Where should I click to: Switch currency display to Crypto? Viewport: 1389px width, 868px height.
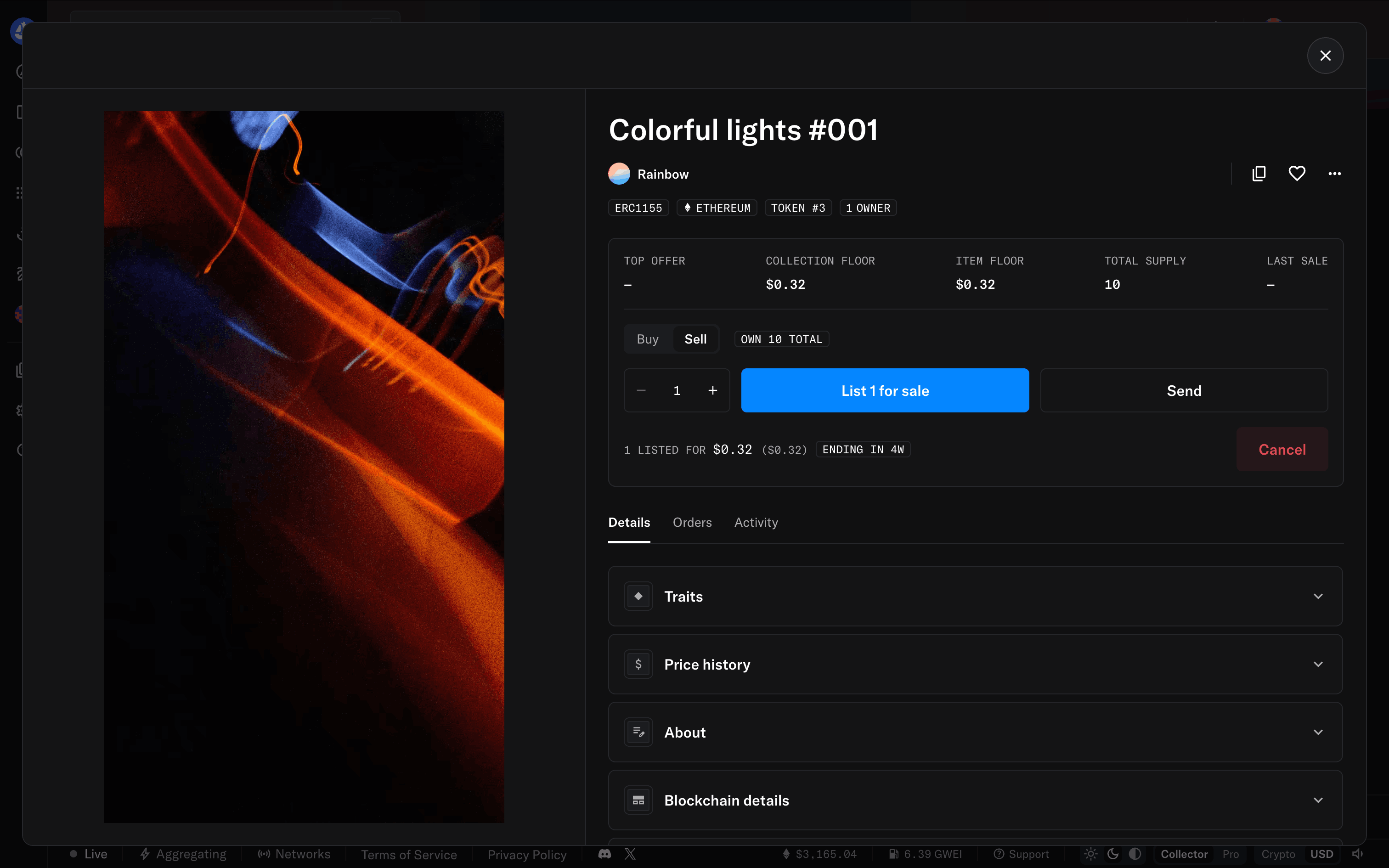1278,854
